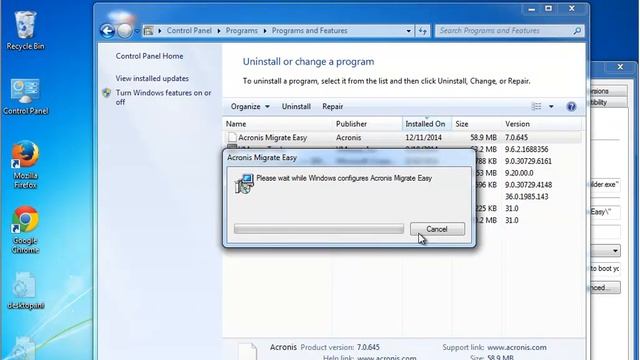The height and width of the screenshot is (360, 640).
Task: Click the Acronis publisher cell
Action: tap(349, 138)
